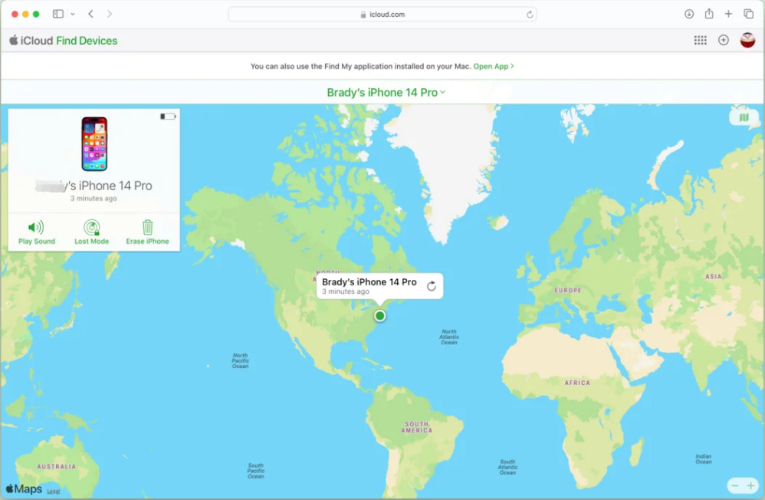
Task: Show Safari downloads
Action: 689,14
